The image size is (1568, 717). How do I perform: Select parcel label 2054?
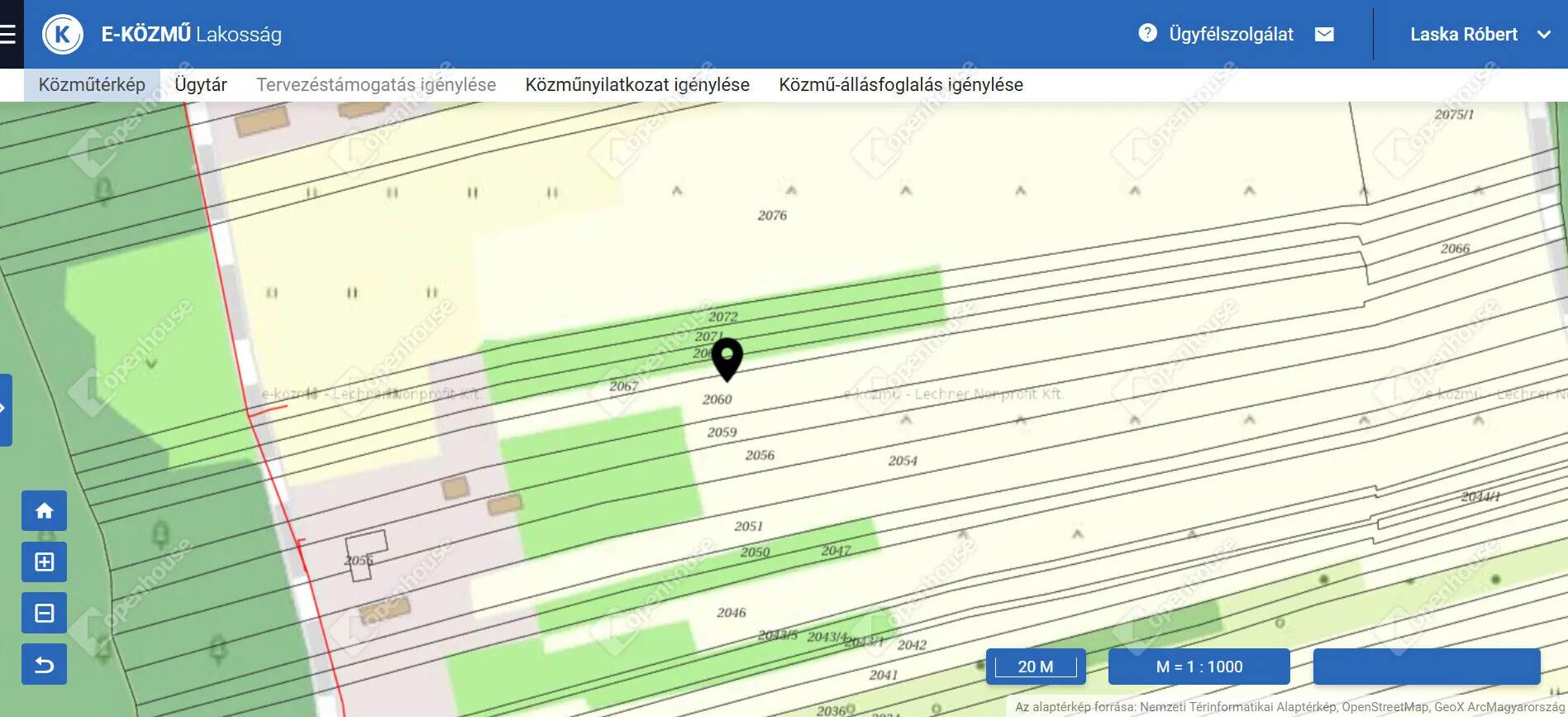coord(903,461)
